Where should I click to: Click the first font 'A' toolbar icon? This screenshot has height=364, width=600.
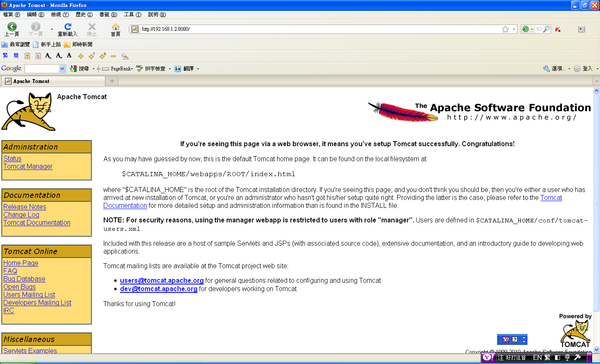point(48,56)
